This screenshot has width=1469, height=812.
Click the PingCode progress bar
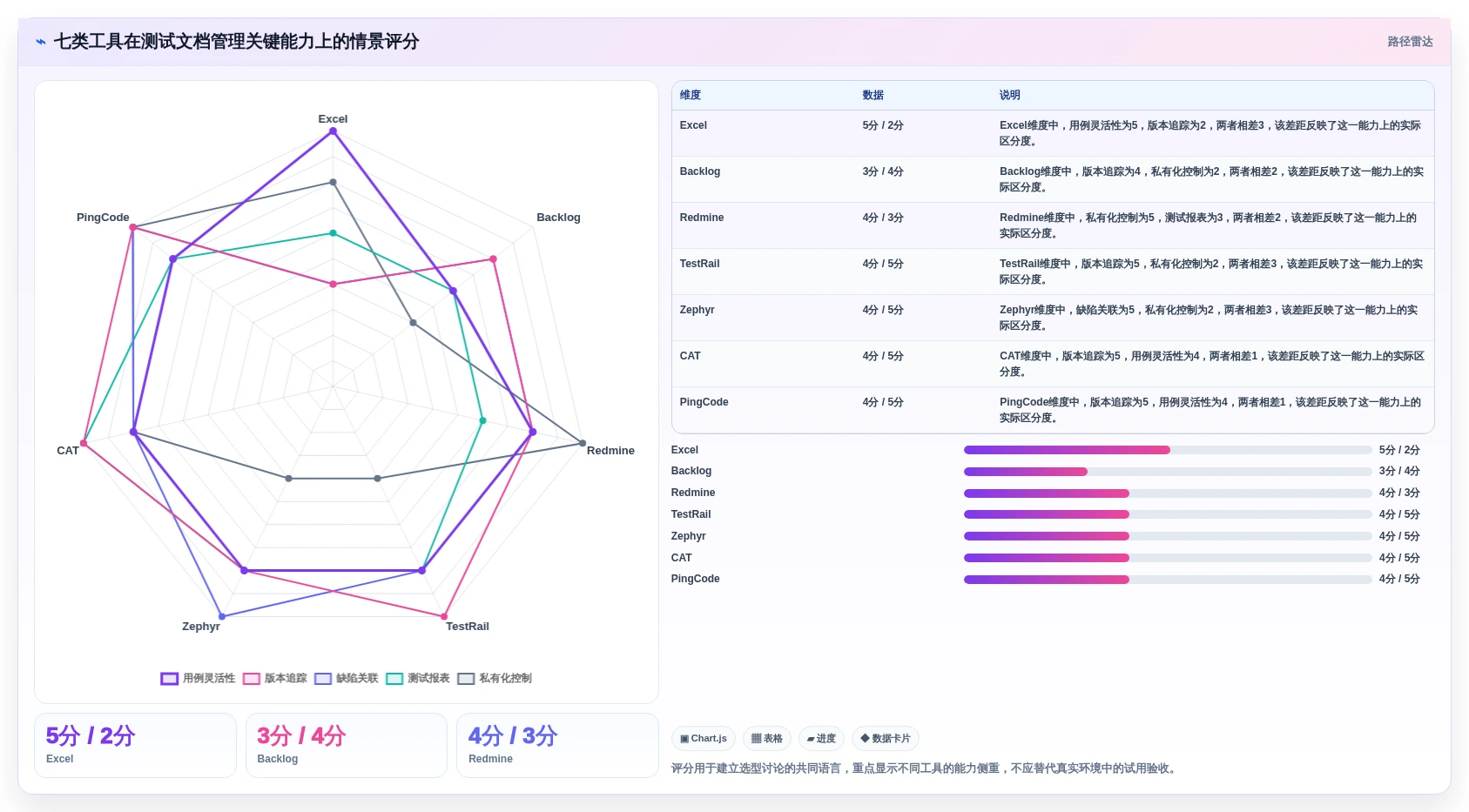(1168, 580)
